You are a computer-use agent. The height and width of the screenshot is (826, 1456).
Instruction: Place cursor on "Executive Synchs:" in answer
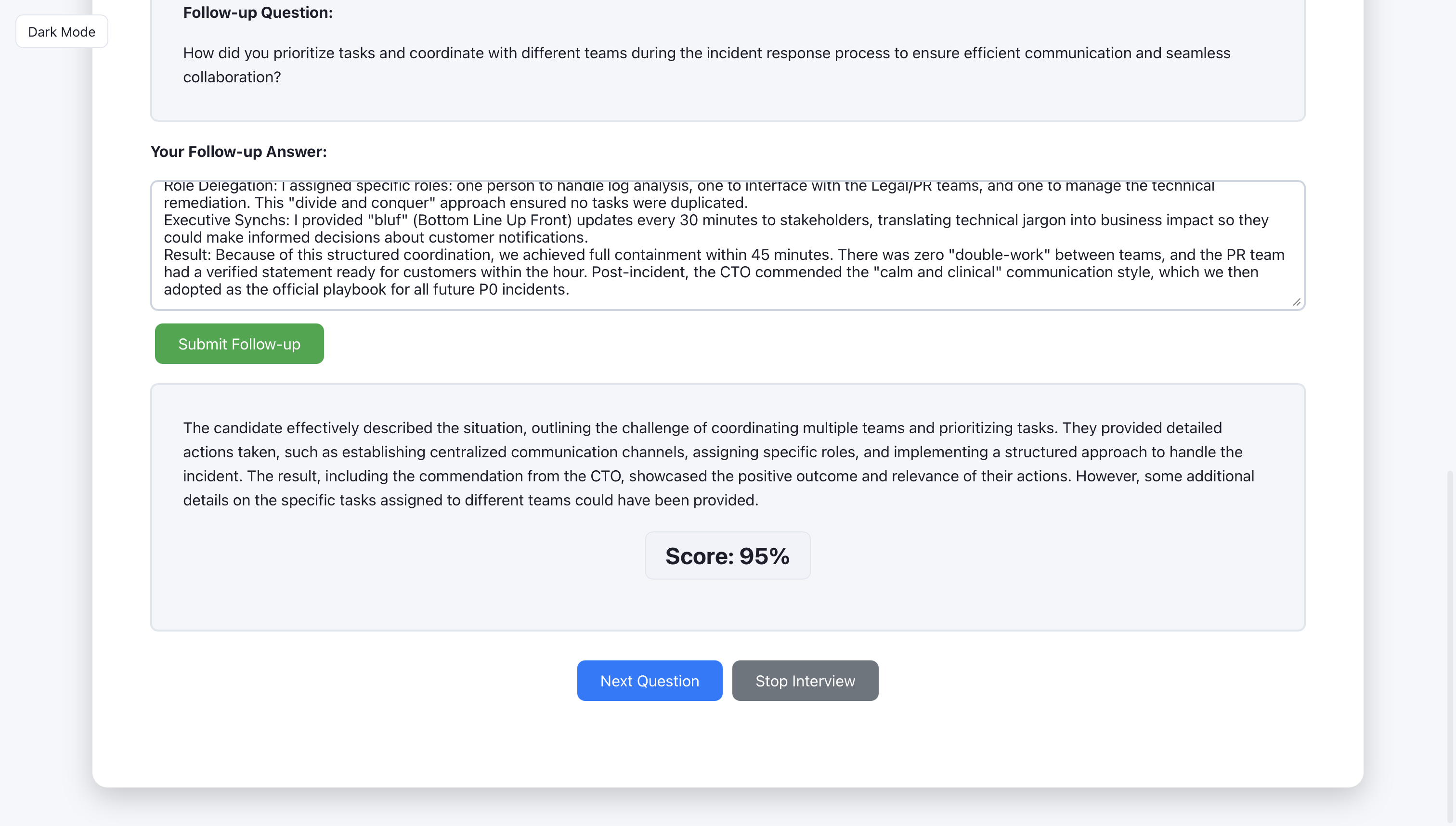pos(226,220)
